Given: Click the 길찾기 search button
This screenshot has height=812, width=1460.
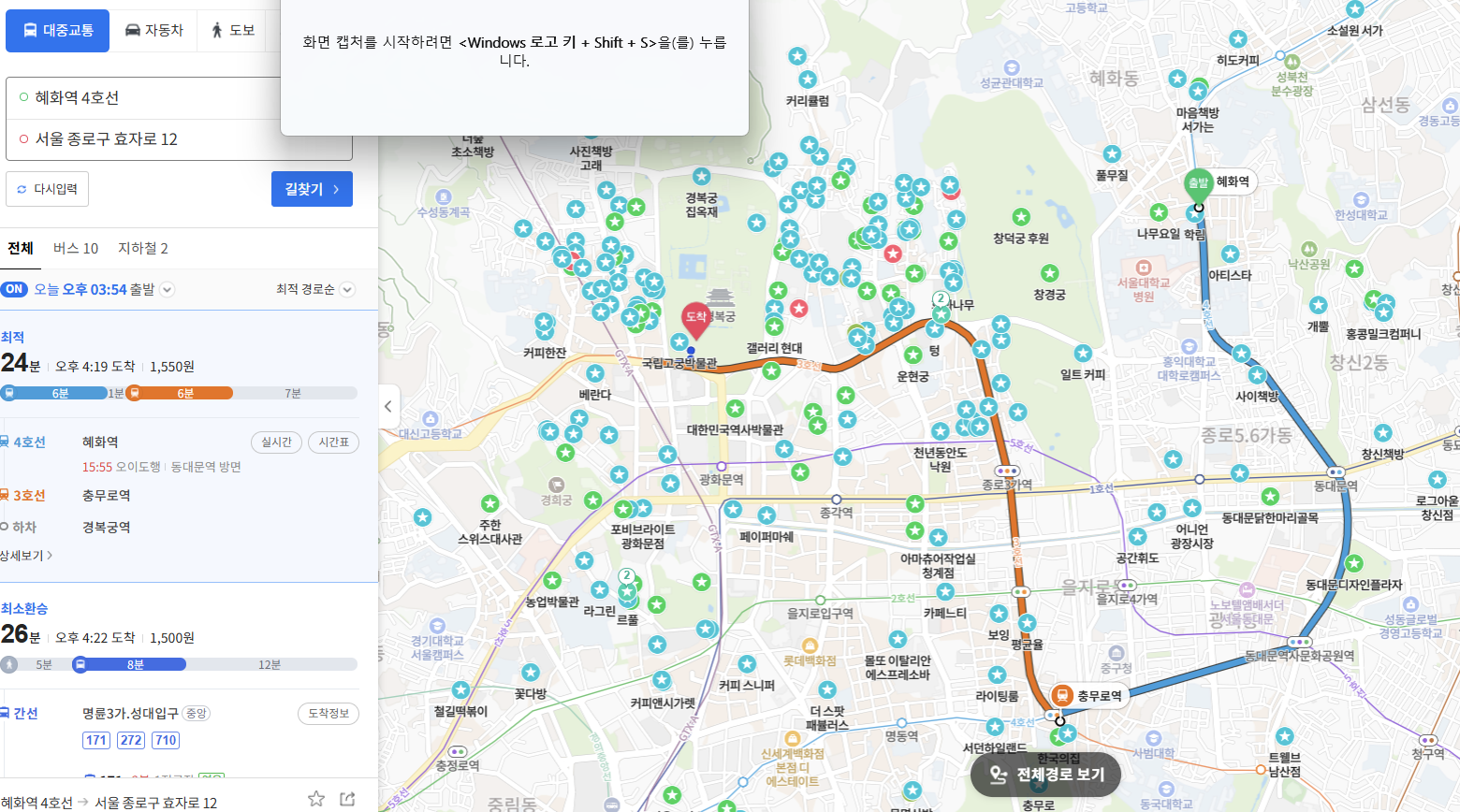Looking at the screenshot, I should coord(312,189).
